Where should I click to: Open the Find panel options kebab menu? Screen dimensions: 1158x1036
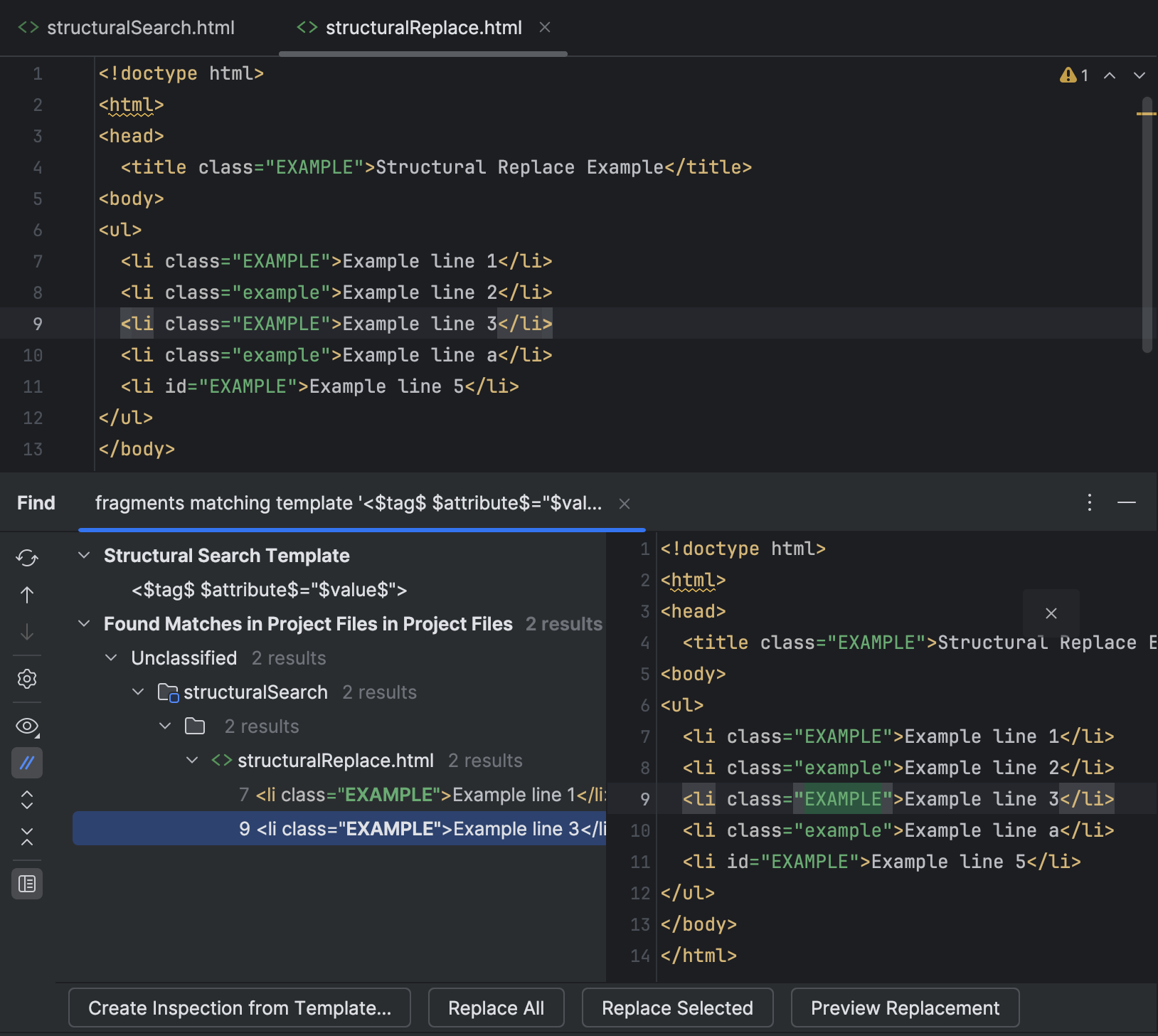(x=1090, y=503)
